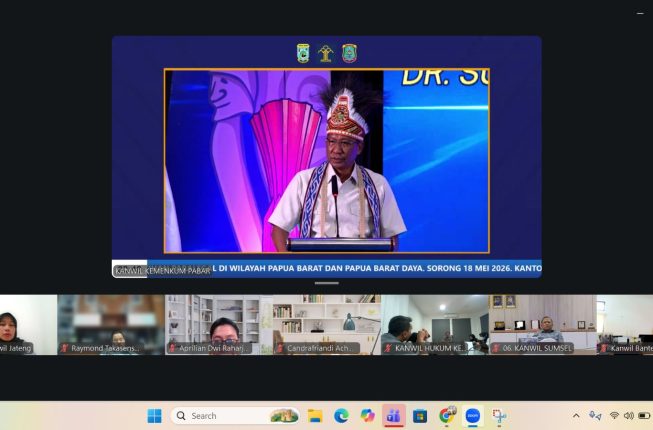The height and width of the screenshot is (430, 653).
Task: Select the Kanwil Banten participant thumbnail
Action: (x=625, y=325)
